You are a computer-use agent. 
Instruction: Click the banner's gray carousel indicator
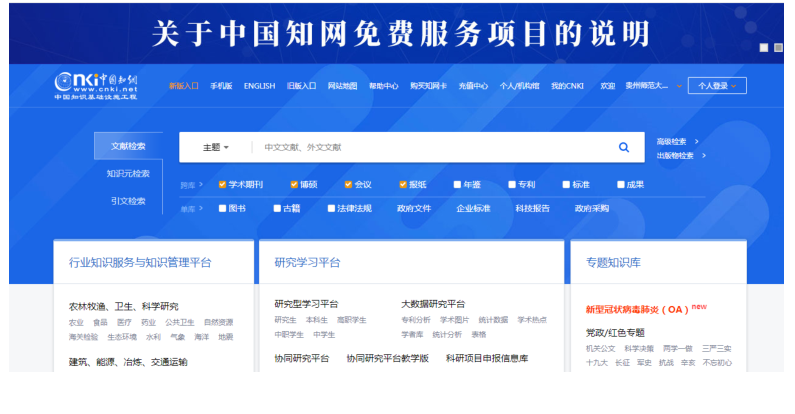(x=778, y=47)
